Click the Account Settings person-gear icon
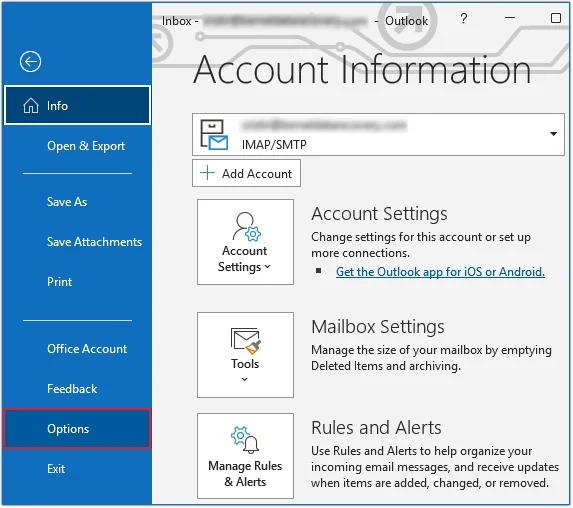Image resolution: width=573 pixels, height=508 pixels. (x=246, y=227)
